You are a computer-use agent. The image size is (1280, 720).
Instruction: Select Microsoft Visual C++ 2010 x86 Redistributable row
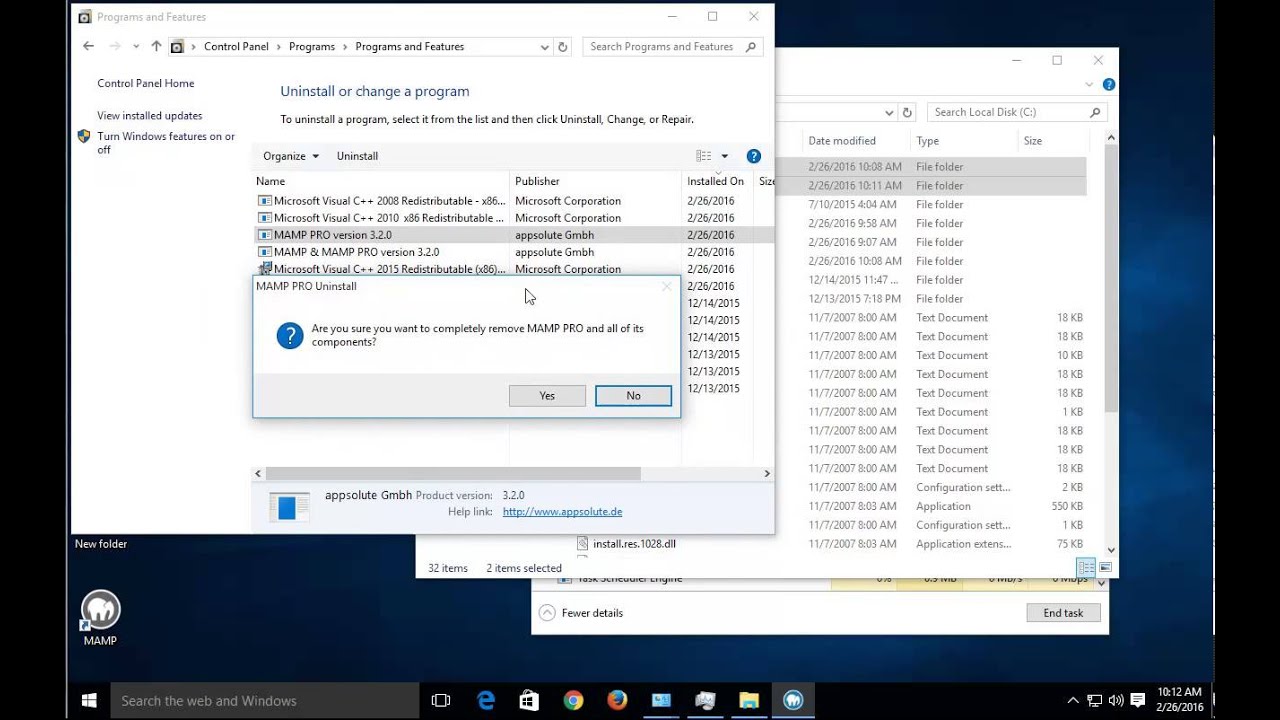[x=513, y=218]
